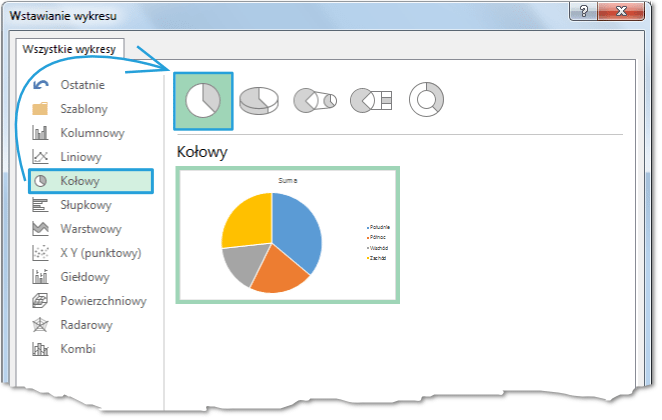This screenshot has height=420, width=662.
Task: Select the standard pie chart subtype icon
Action: coord(203,101)
